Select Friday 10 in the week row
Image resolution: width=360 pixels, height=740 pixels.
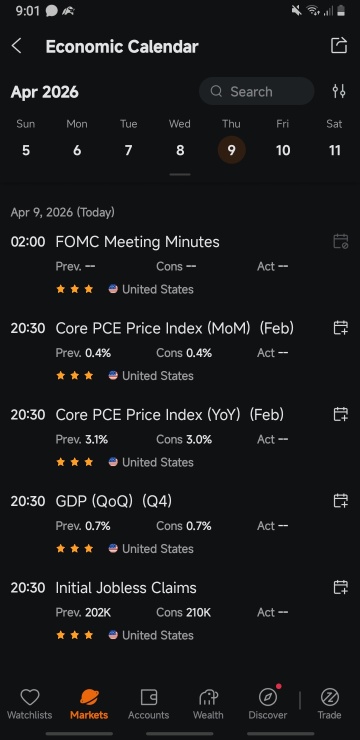click(283, 150)
